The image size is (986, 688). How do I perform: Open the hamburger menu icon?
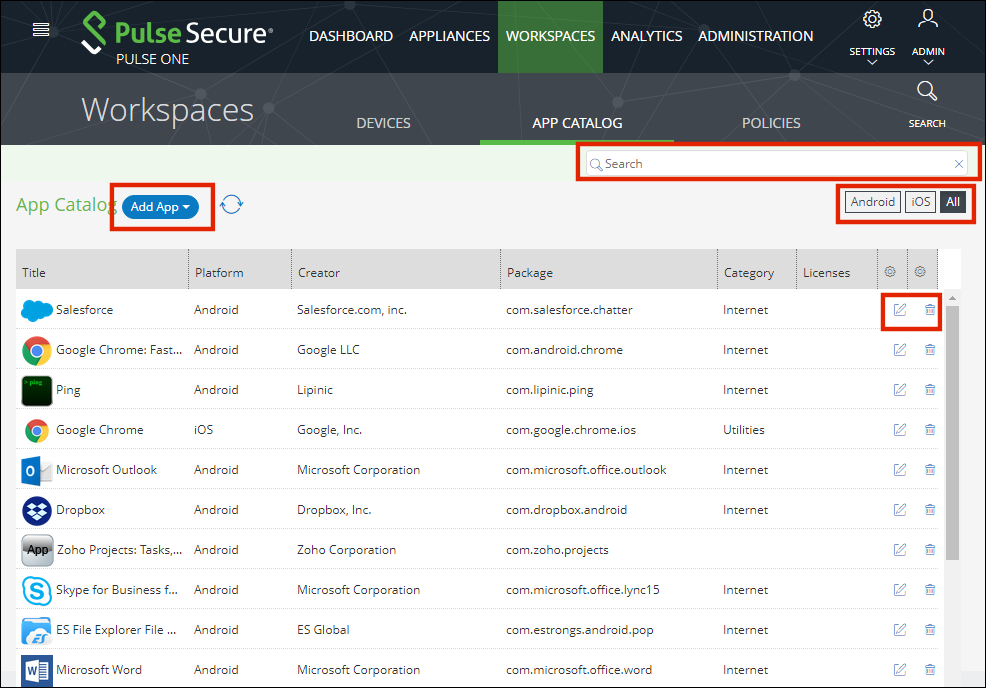point(41,30)
